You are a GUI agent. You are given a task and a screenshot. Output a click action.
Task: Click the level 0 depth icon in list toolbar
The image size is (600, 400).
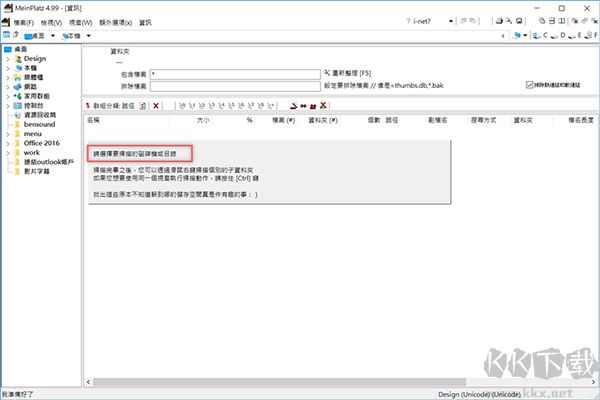[182, 106]
